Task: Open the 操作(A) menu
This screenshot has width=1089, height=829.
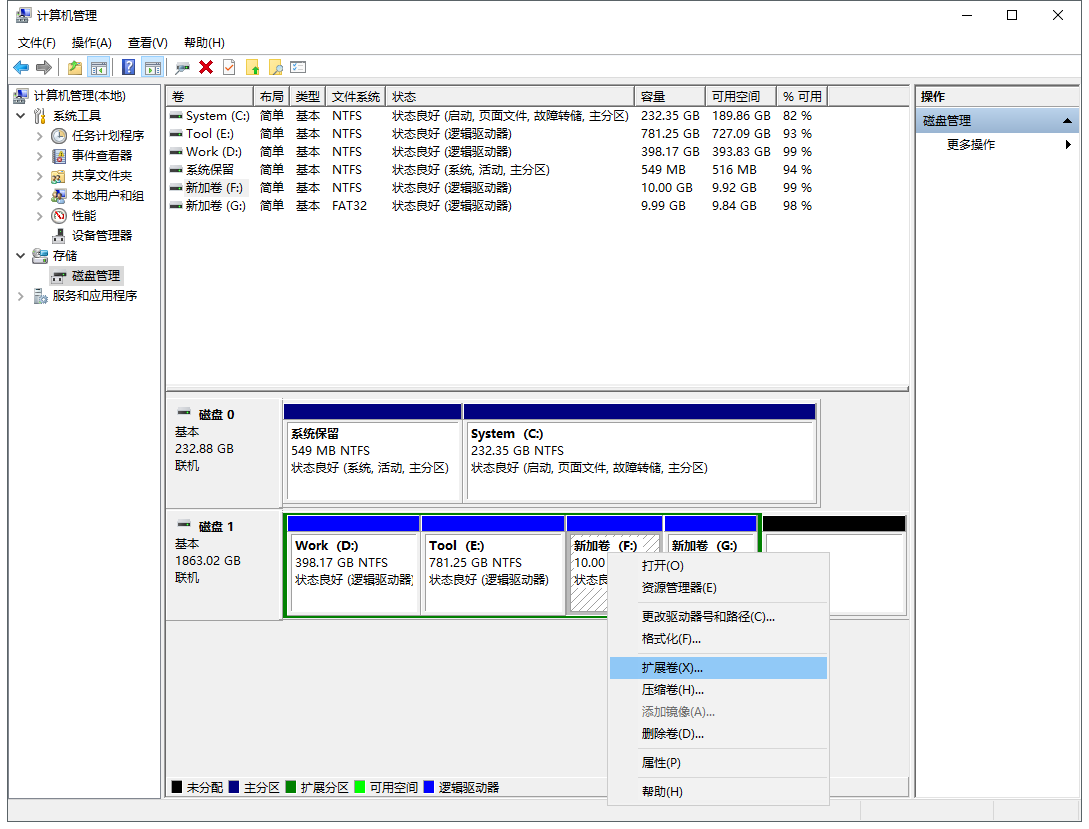Action: (91, 42)
